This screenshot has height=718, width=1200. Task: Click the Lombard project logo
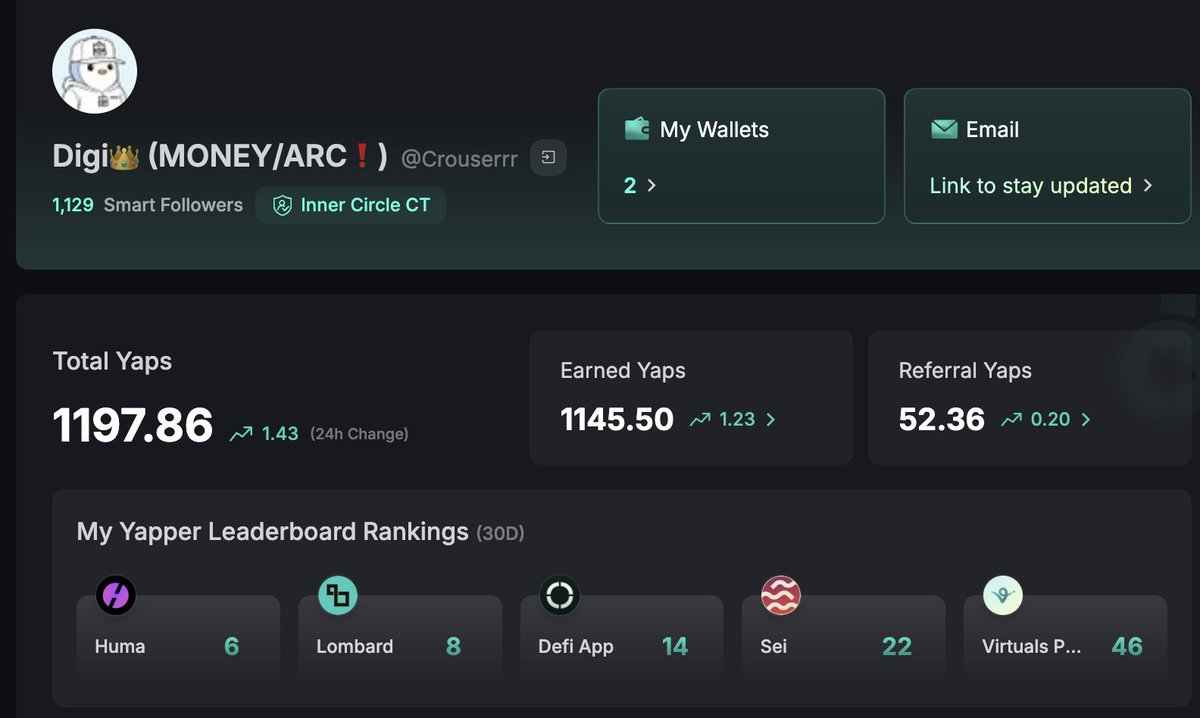tap(338, 596)
